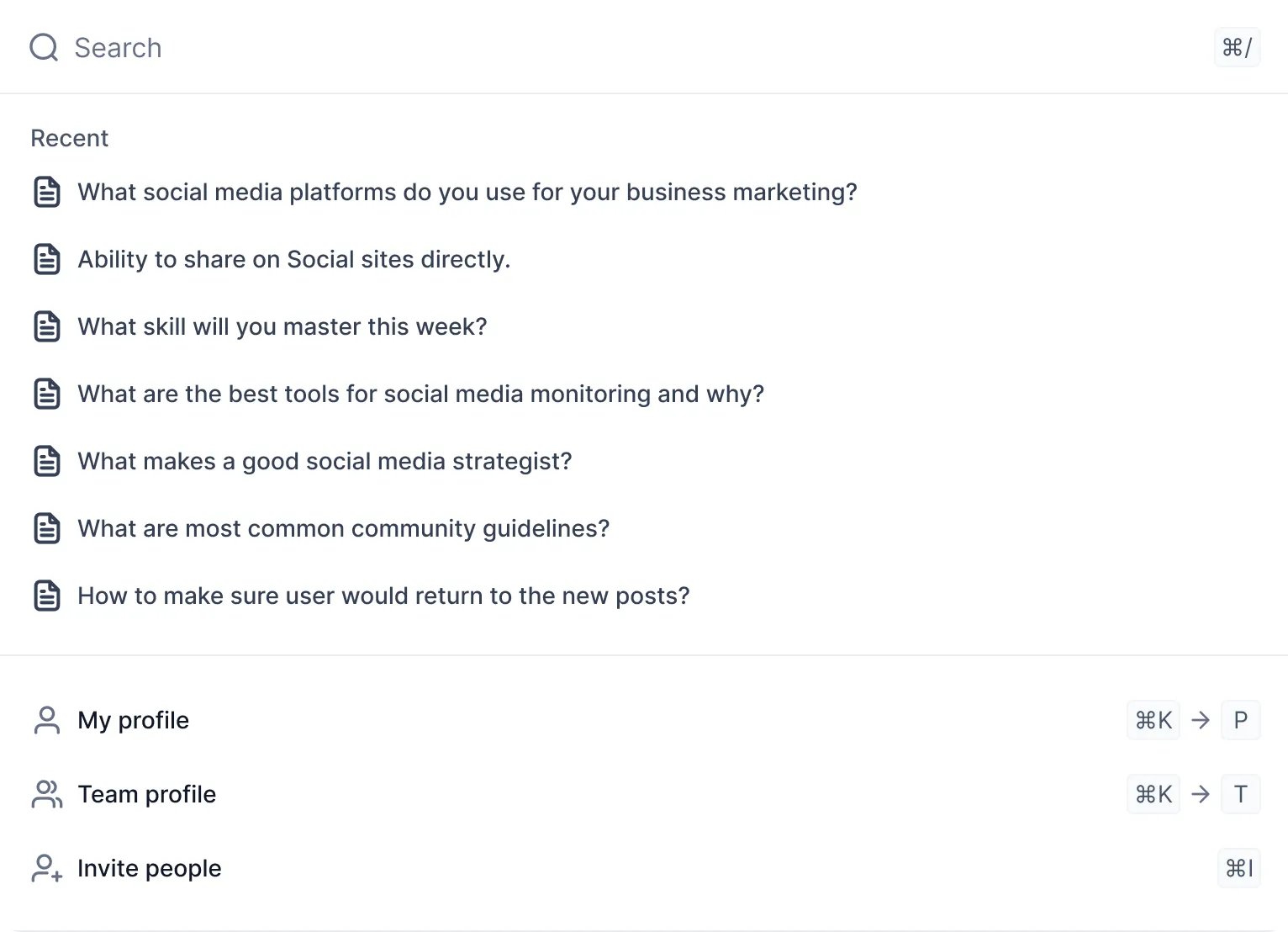This screenshot has width=1288, height=932.
Task: Click document icon beside 'Ability to share' item
Action: pyautogui.click(x=47, y=259)
